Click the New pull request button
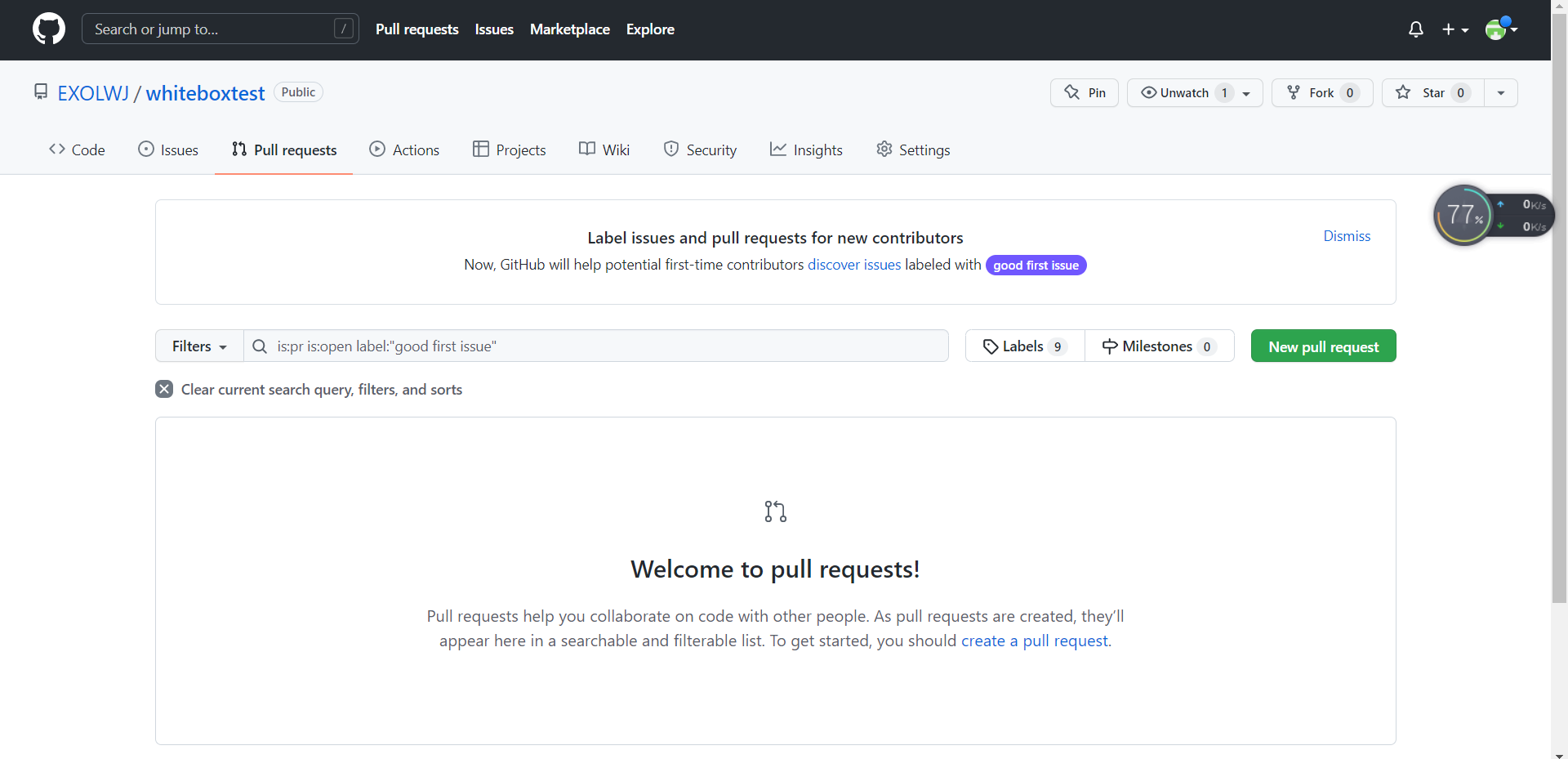 coord(1324,346)
